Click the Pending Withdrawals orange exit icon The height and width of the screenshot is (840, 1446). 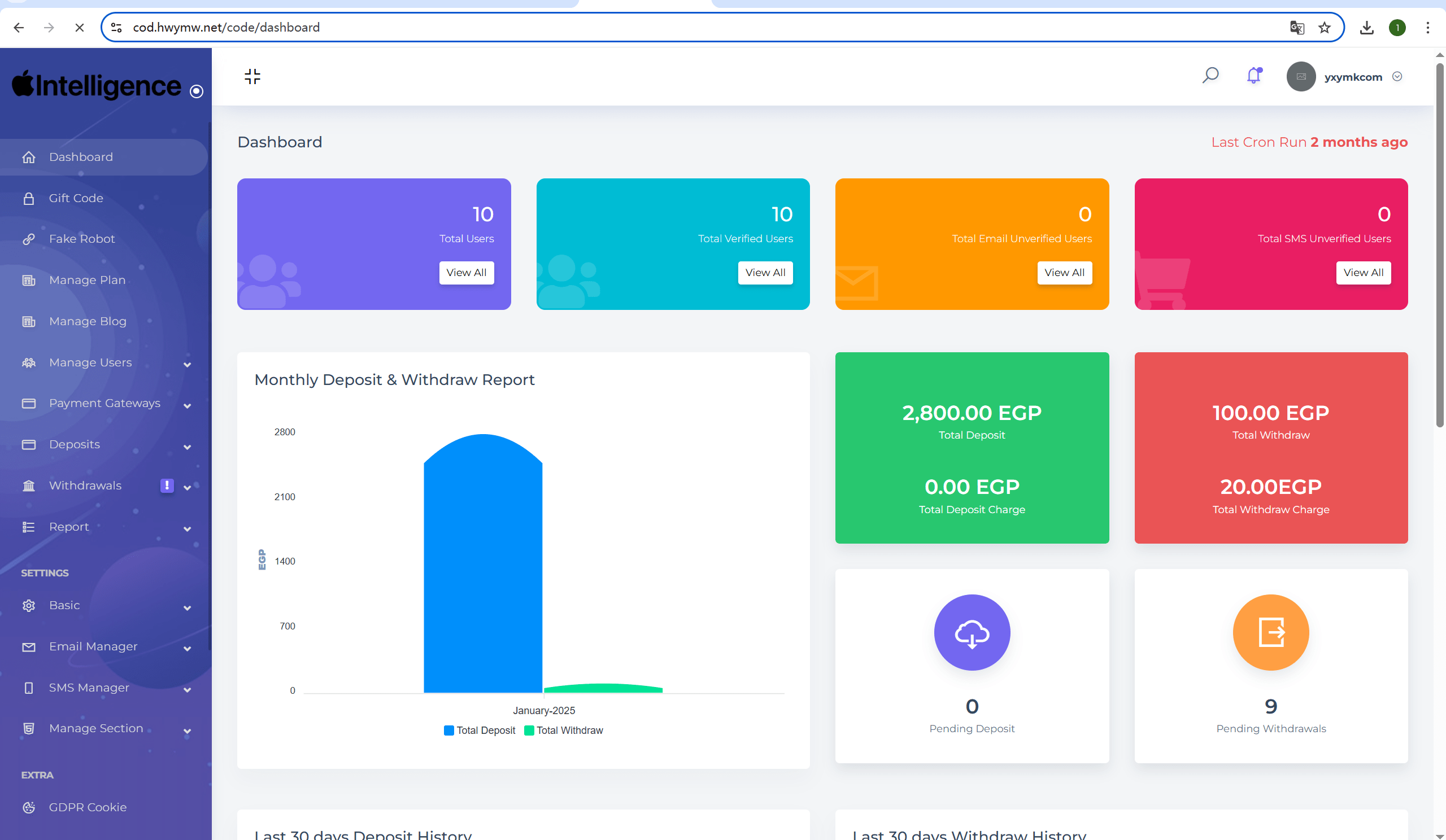pos(1270,632)
